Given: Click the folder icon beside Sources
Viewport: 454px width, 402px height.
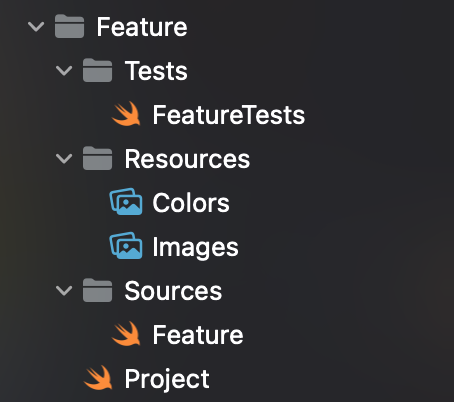Looking at the screenshot, I should click(97, 290).
